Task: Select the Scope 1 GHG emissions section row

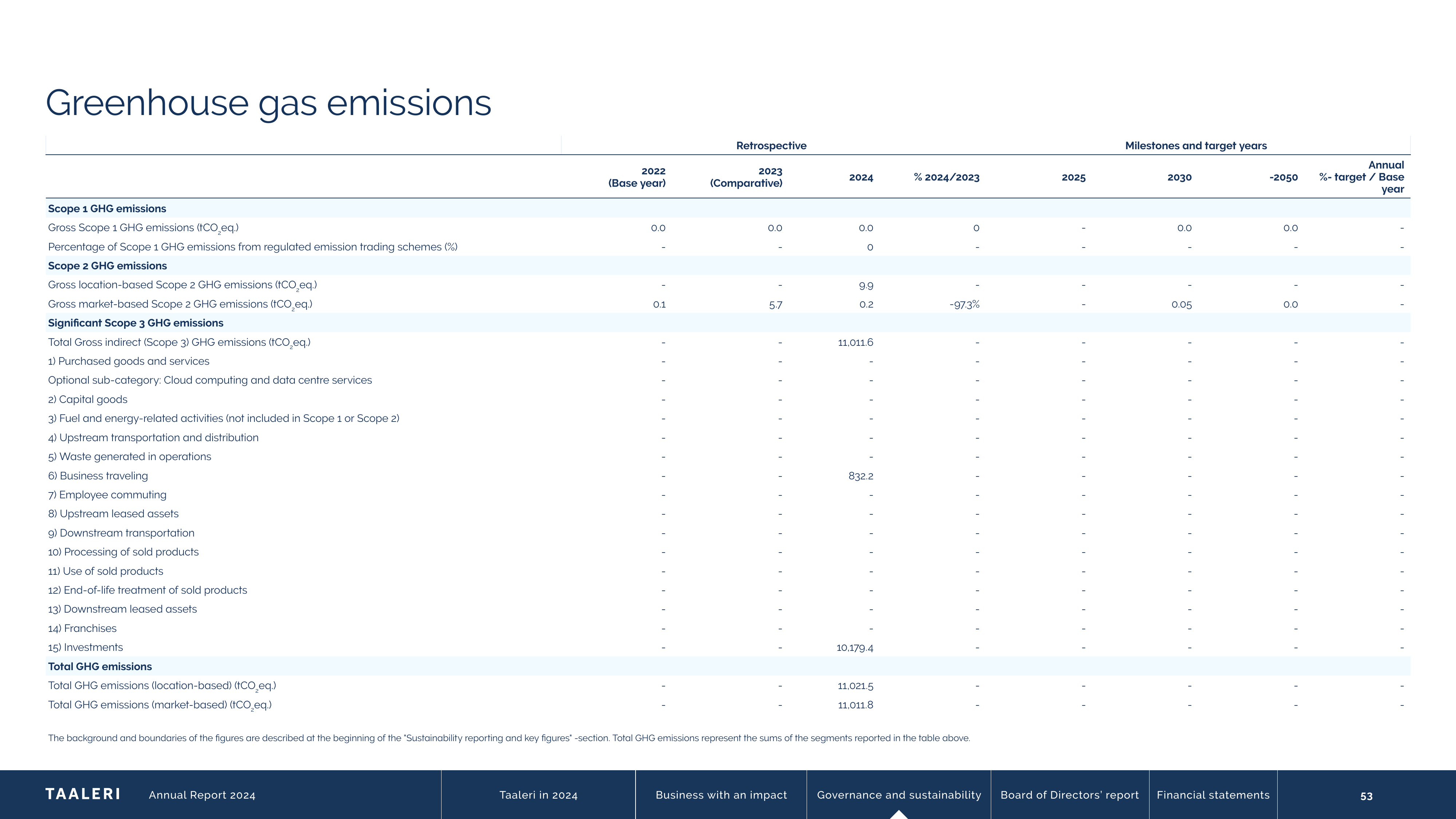Action: 727,209
